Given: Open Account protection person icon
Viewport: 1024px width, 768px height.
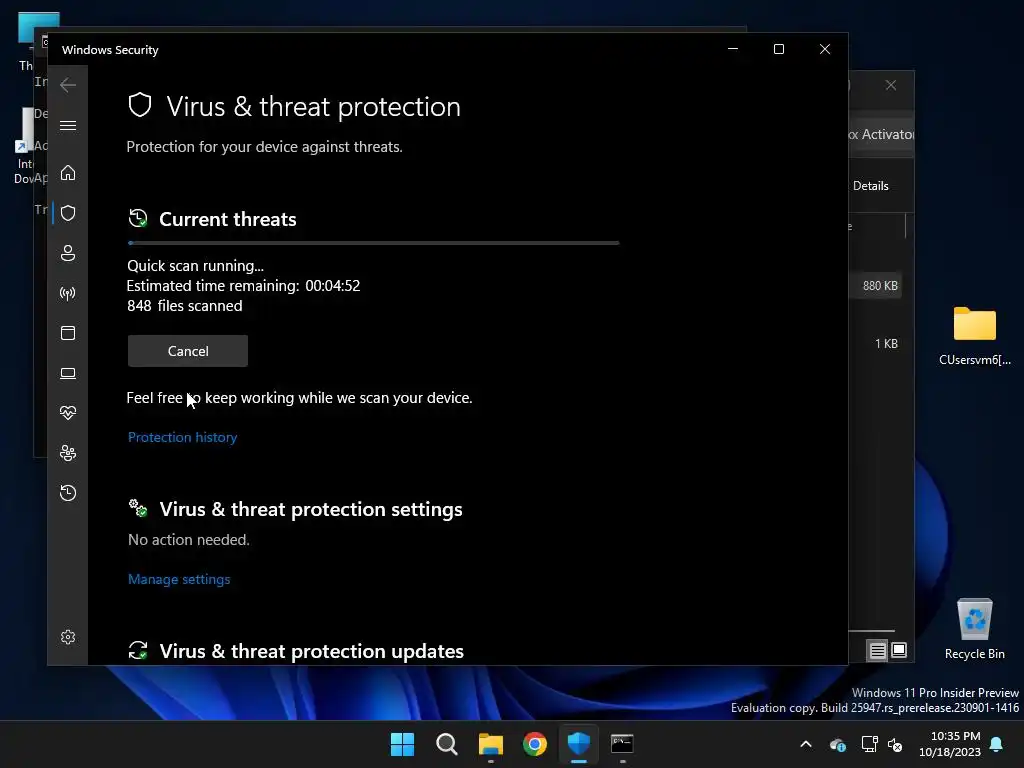Looking at the screenshot, I should coord(68,253).
